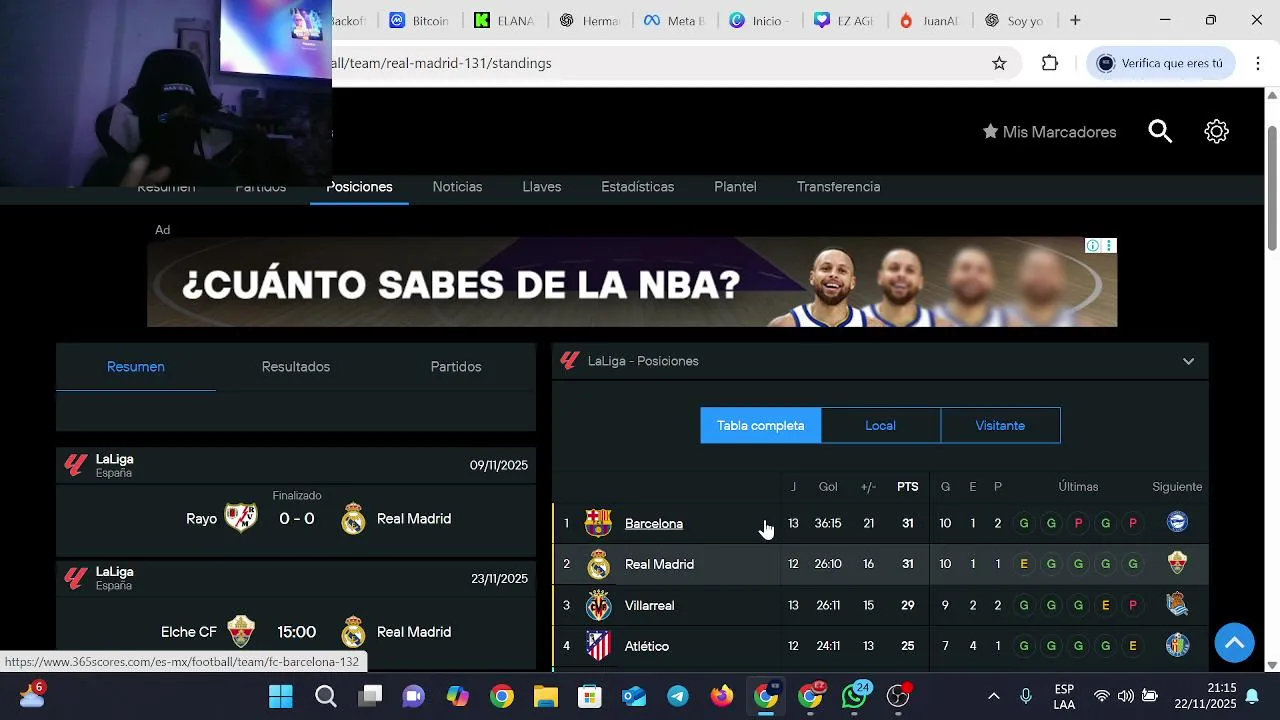Show hidden system tray icons

(993, 696)
